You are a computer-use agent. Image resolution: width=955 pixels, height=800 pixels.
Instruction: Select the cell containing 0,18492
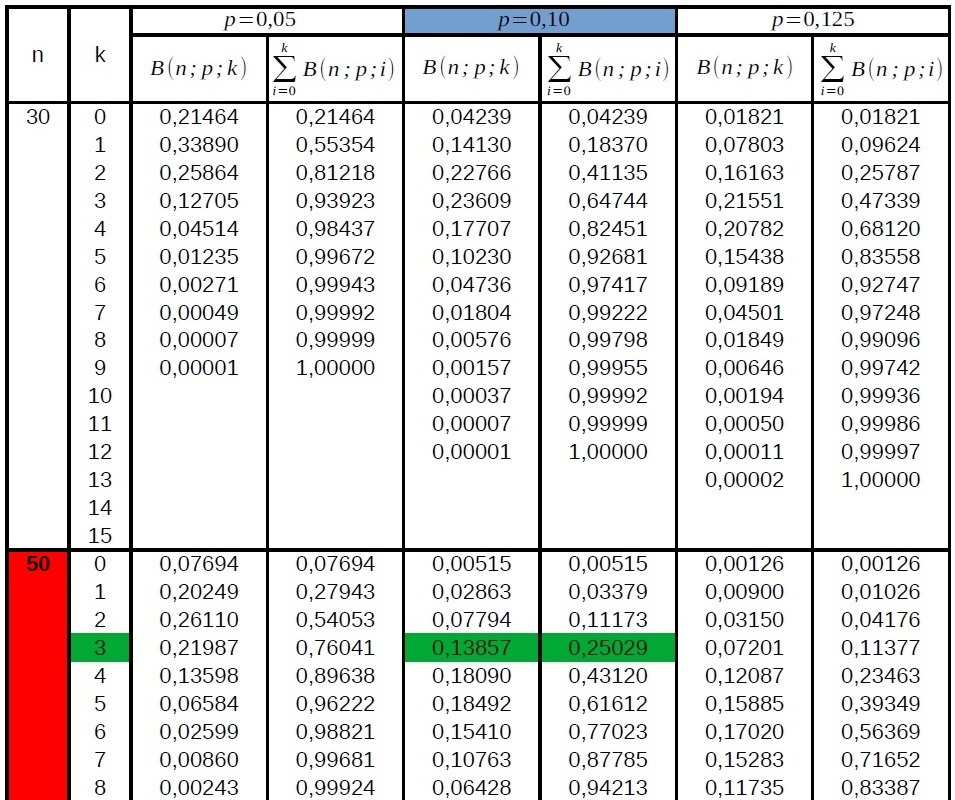[472, 704]
